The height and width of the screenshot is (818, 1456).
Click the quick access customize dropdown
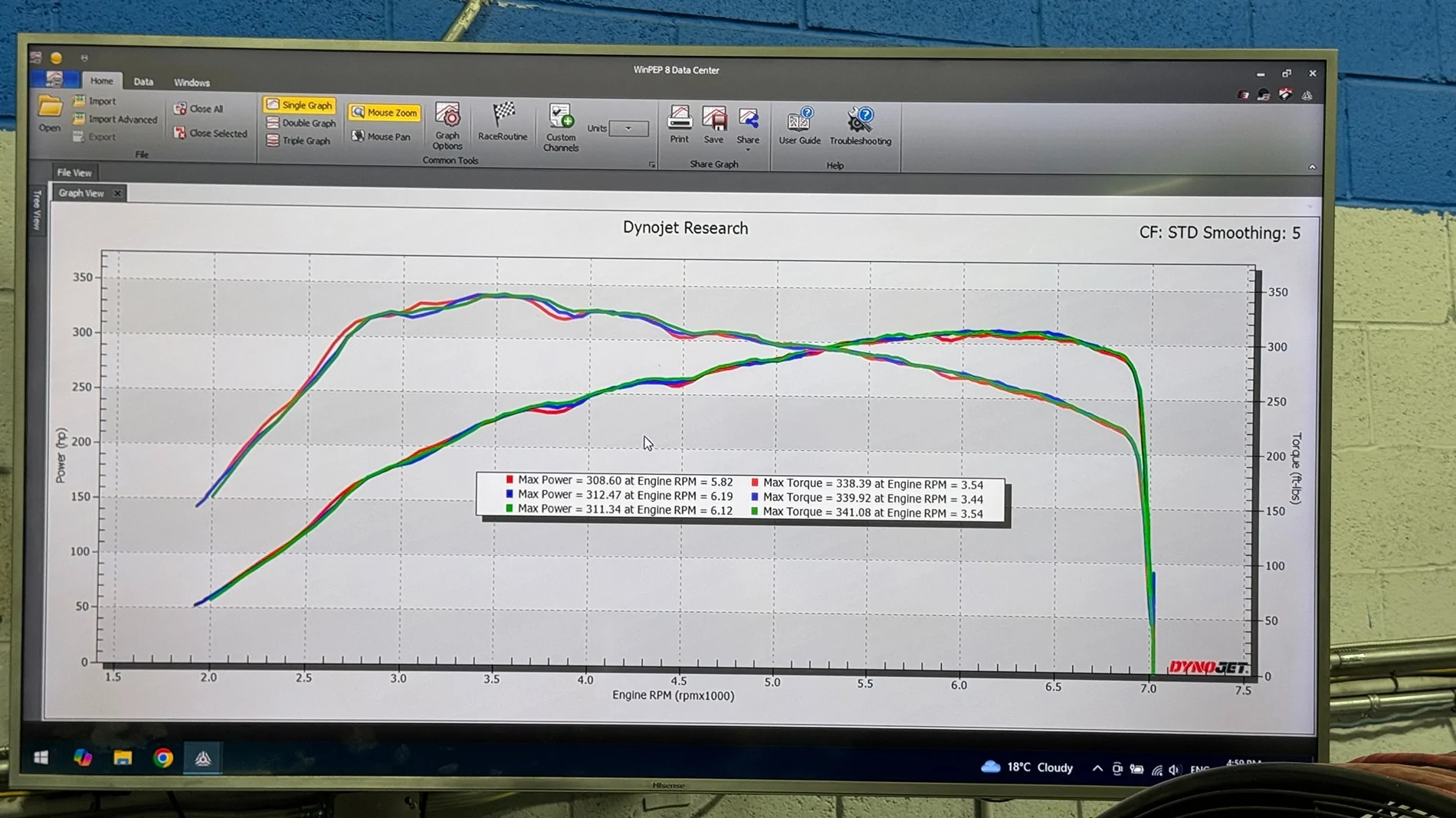(84, 57)
